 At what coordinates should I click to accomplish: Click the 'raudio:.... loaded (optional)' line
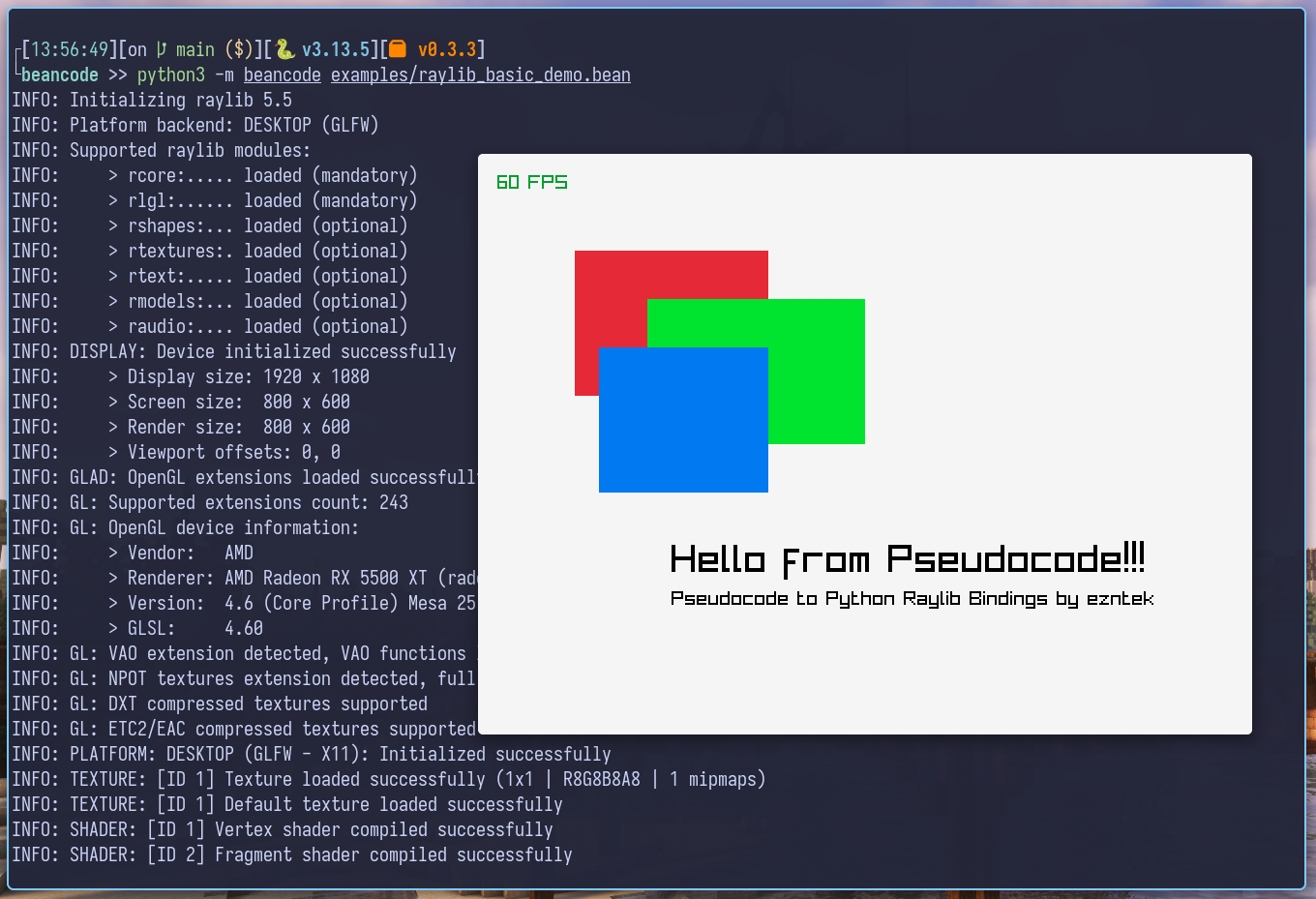210,326
